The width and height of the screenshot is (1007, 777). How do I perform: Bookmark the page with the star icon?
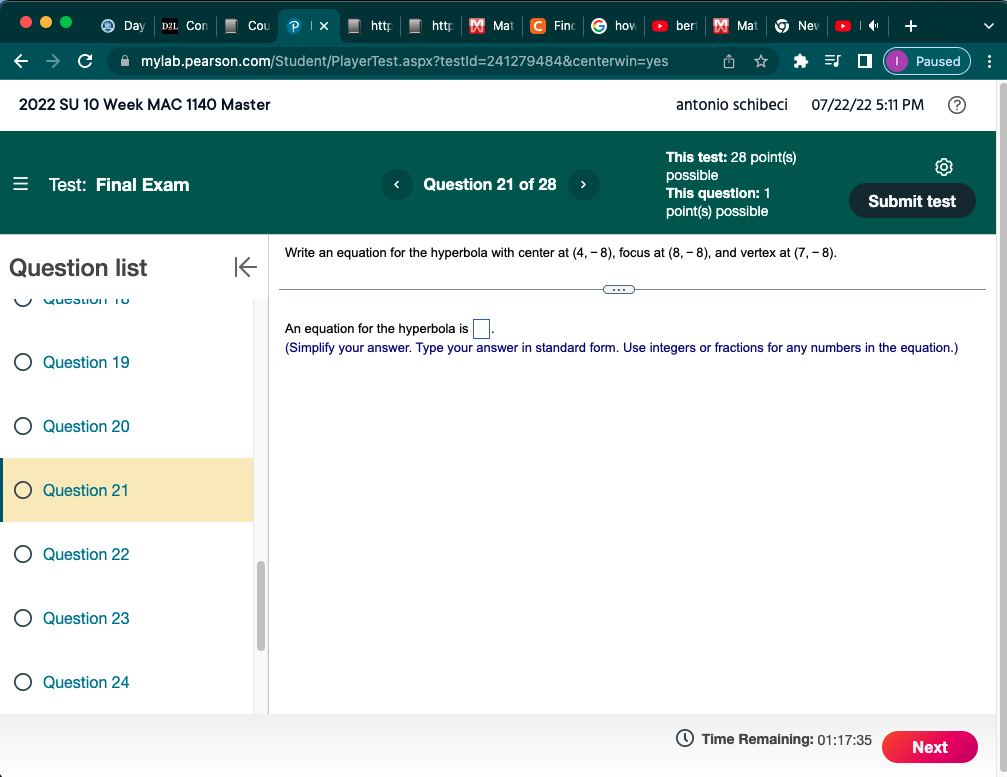pyautogui.click(x=761, y=61)
